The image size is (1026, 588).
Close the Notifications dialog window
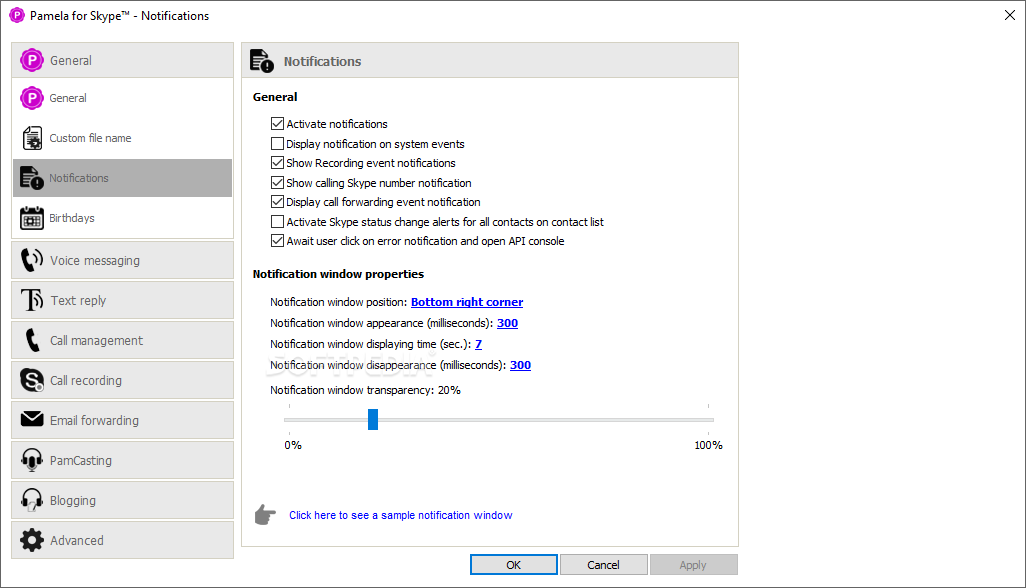[1010, 15]
